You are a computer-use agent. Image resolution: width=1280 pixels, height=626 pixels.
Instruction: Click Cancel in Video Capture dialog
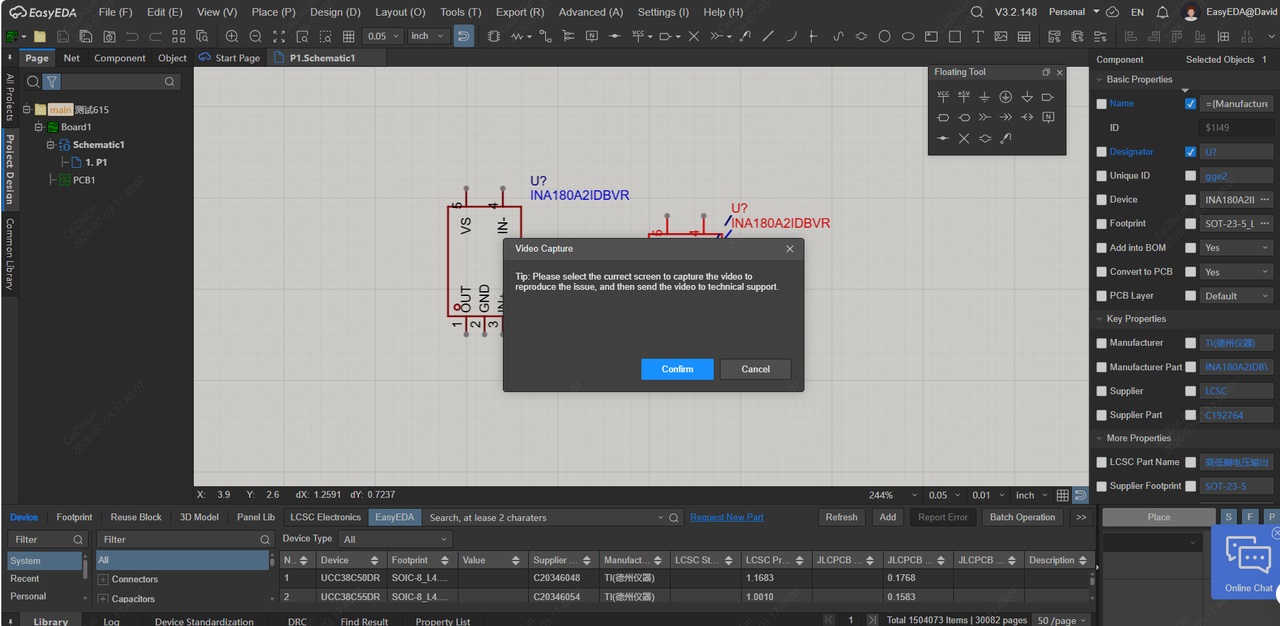pos(756,369)
